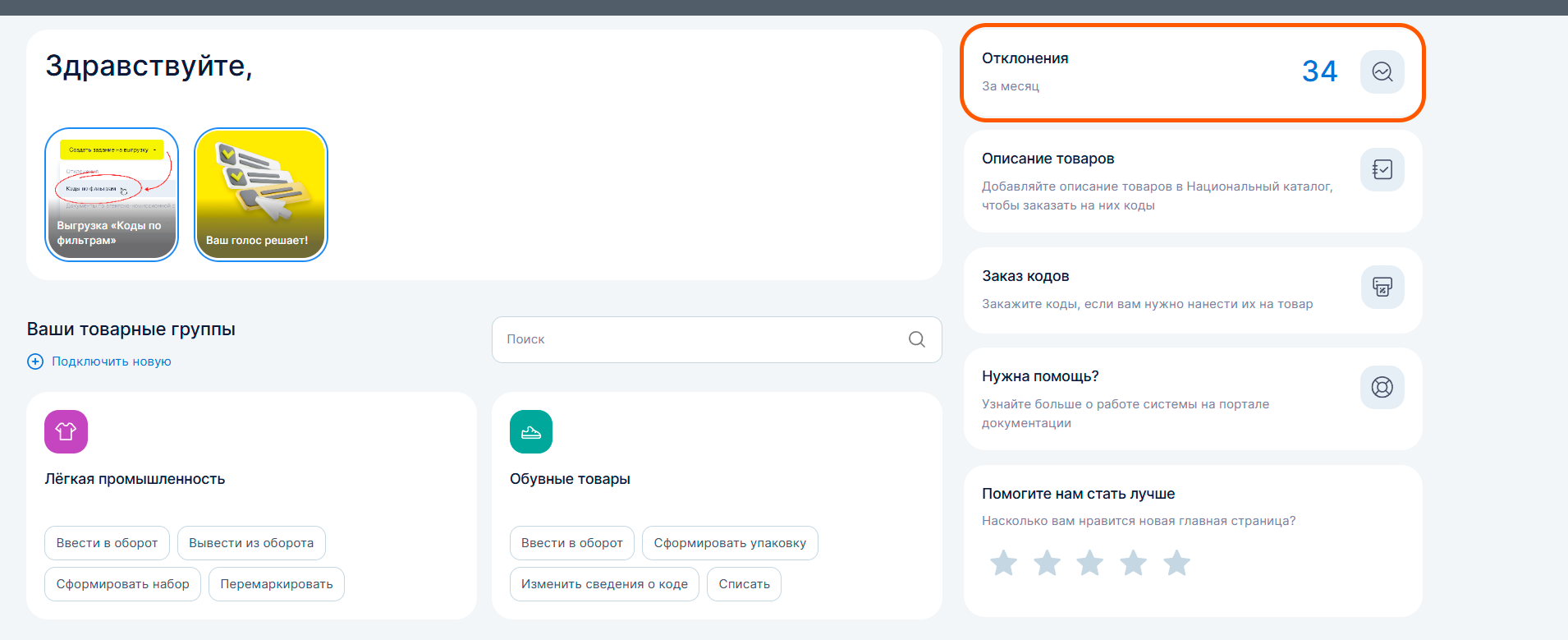Click Сформировать набор button

pyautogui.click(x=122, y=584)
